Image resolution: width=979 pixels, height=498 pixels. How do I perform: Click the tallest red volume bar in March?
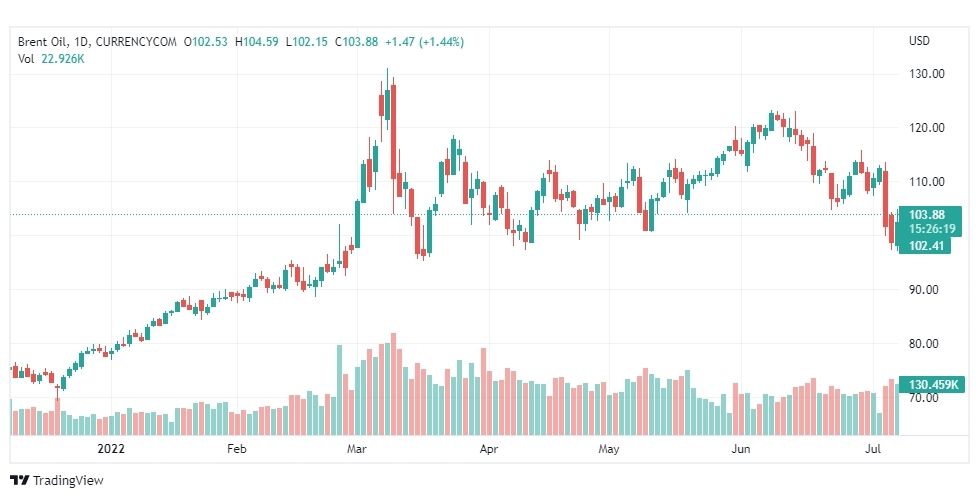pos(394,385)
